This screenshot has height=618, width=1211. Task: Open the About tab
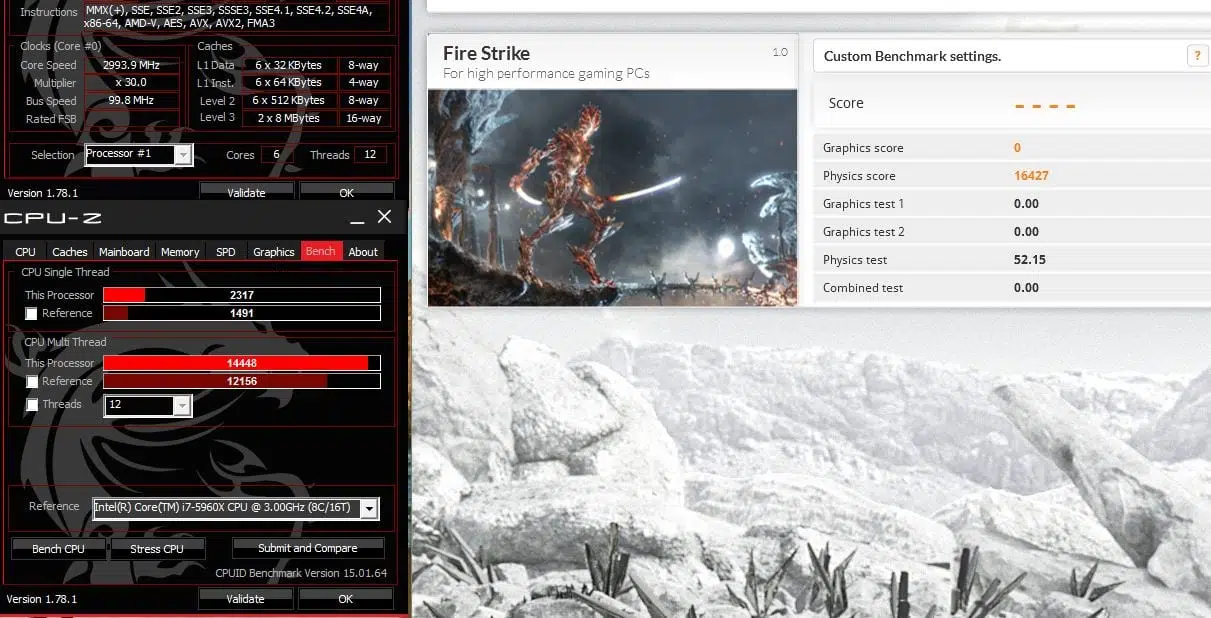[x=363, y=252]
